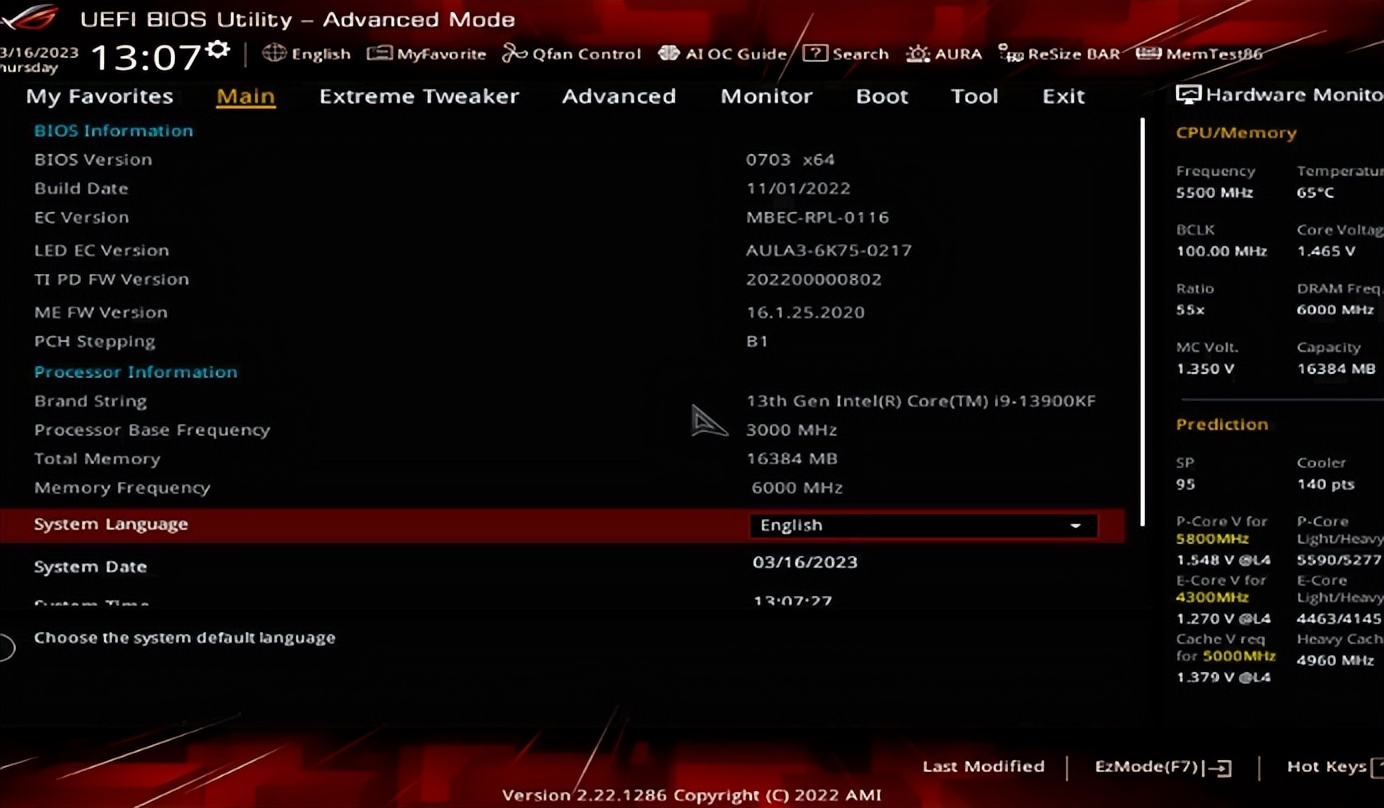This screenshot has width=1384, height=808.
Task: Click the Search question-mark icon
Action: [815, 53]
